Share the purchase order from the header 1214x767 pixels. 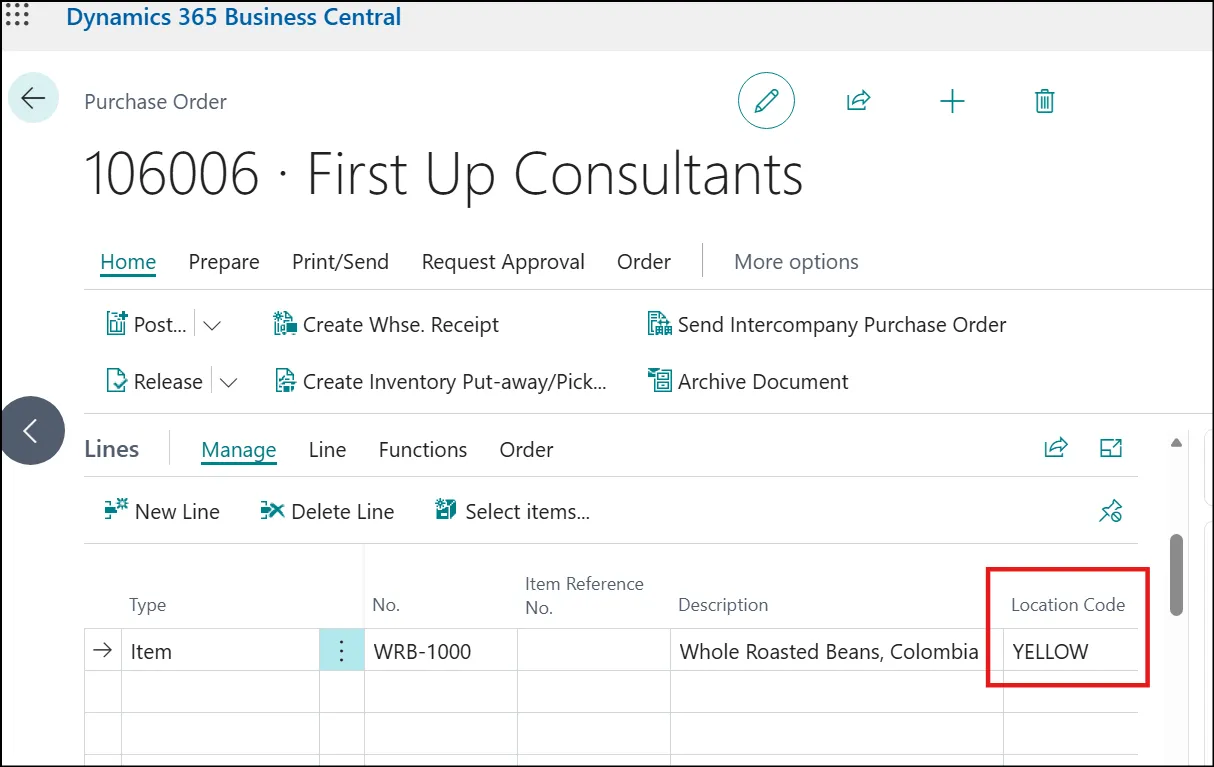coord(859,101)
